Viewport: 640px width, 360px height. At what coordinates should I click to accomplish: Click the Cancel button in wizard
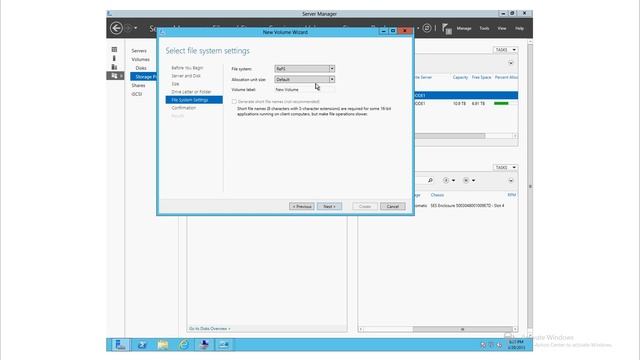(393, 207)
